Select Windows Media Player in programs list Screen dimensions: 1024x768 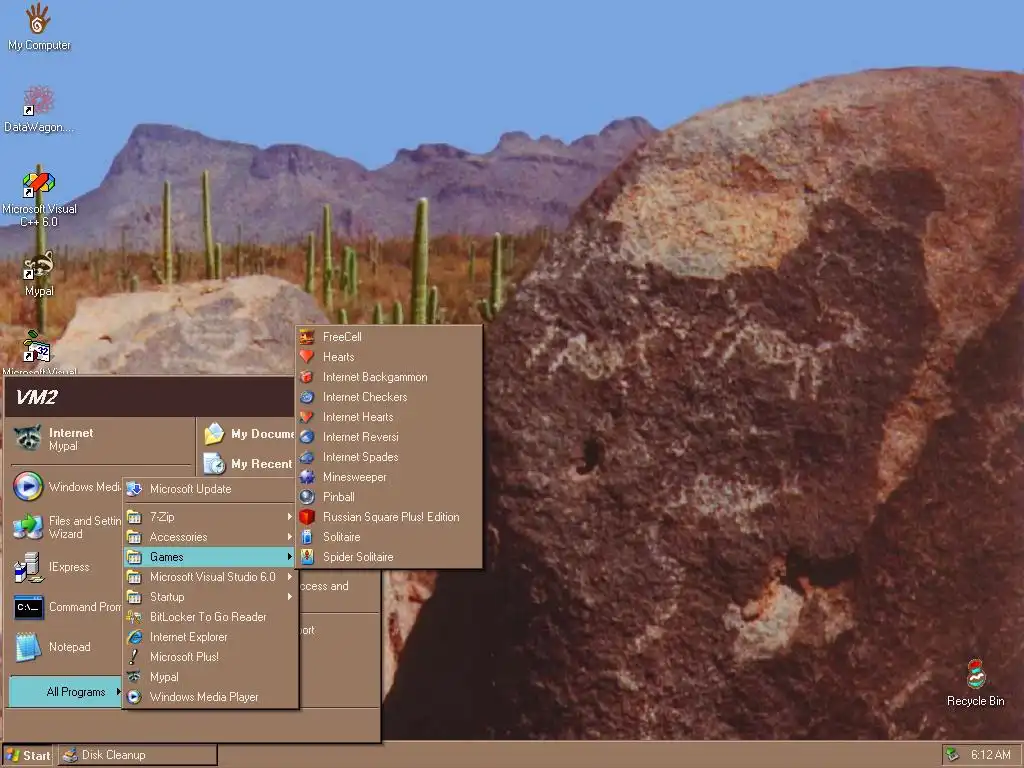pos(210,697)
